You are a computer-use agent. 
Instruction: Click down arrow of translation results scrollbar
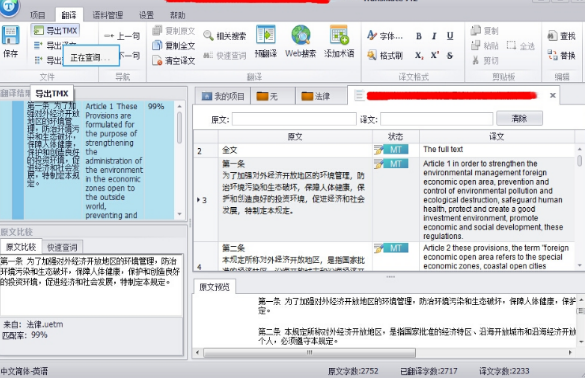(179, 214)
